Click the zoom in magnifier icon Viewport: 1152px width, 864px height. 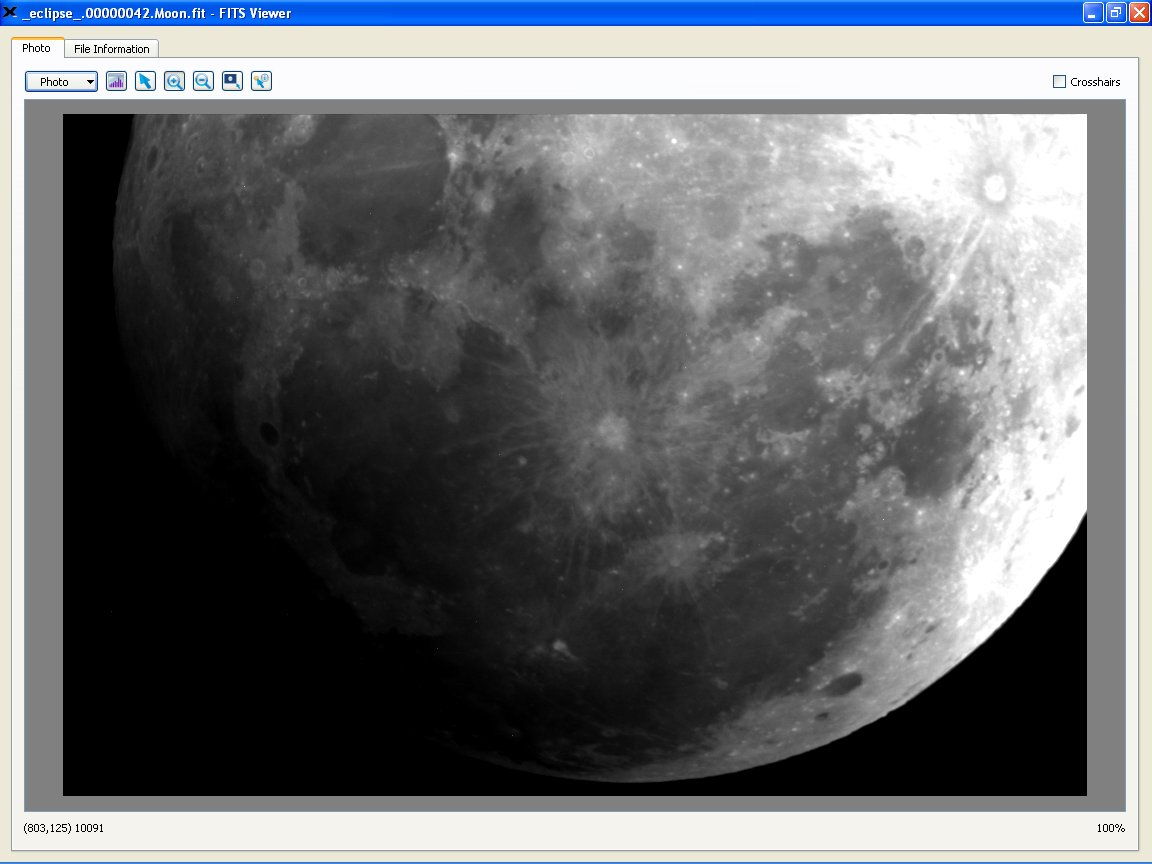pos(175,82)
